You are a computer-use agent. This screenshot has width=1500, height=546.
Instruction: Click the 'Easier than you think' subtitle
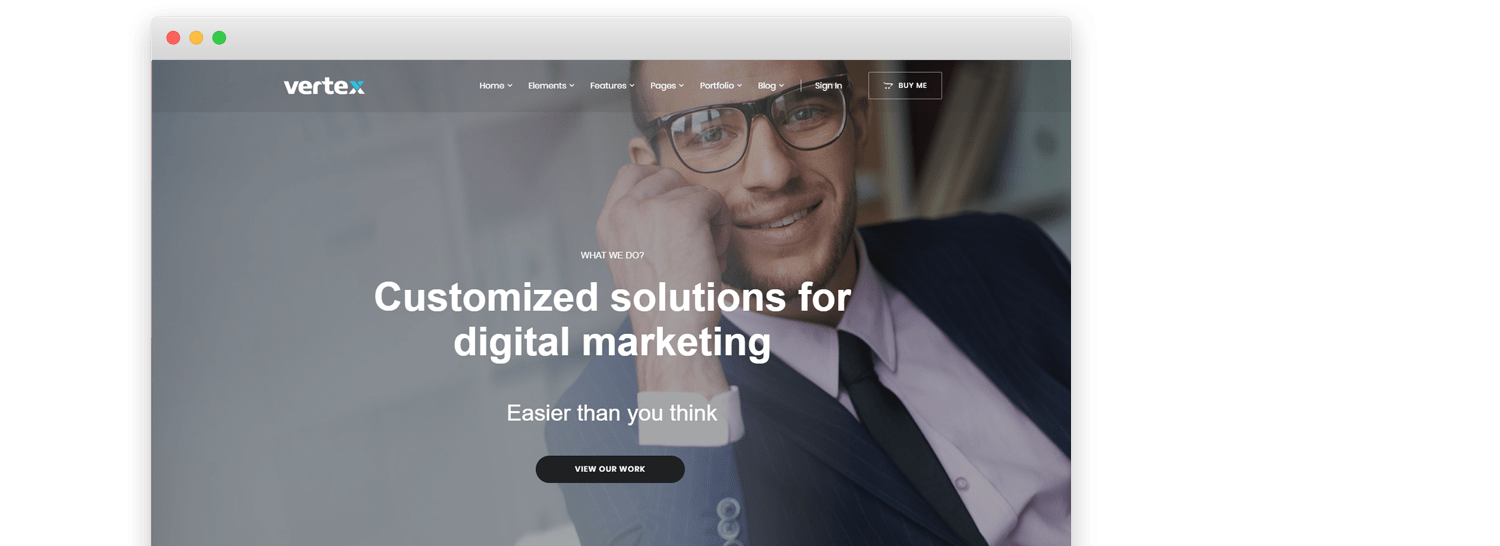612,413
